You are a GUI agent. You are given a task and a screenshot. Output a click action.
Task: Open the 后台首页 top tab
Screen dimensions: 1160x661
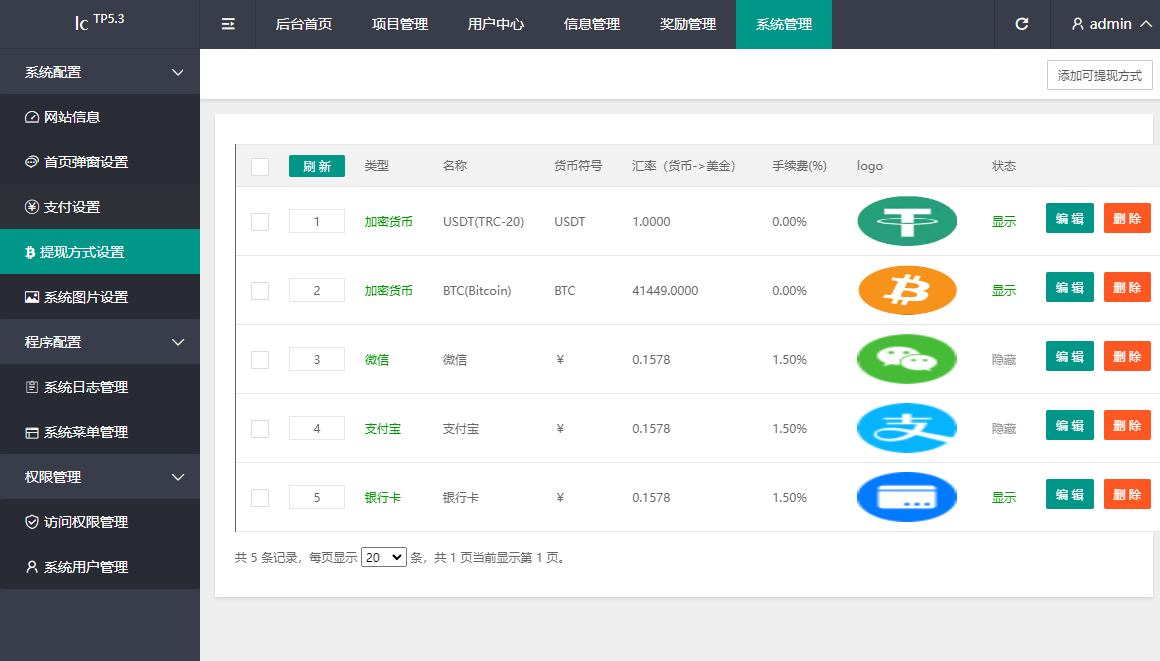[303, 24]
